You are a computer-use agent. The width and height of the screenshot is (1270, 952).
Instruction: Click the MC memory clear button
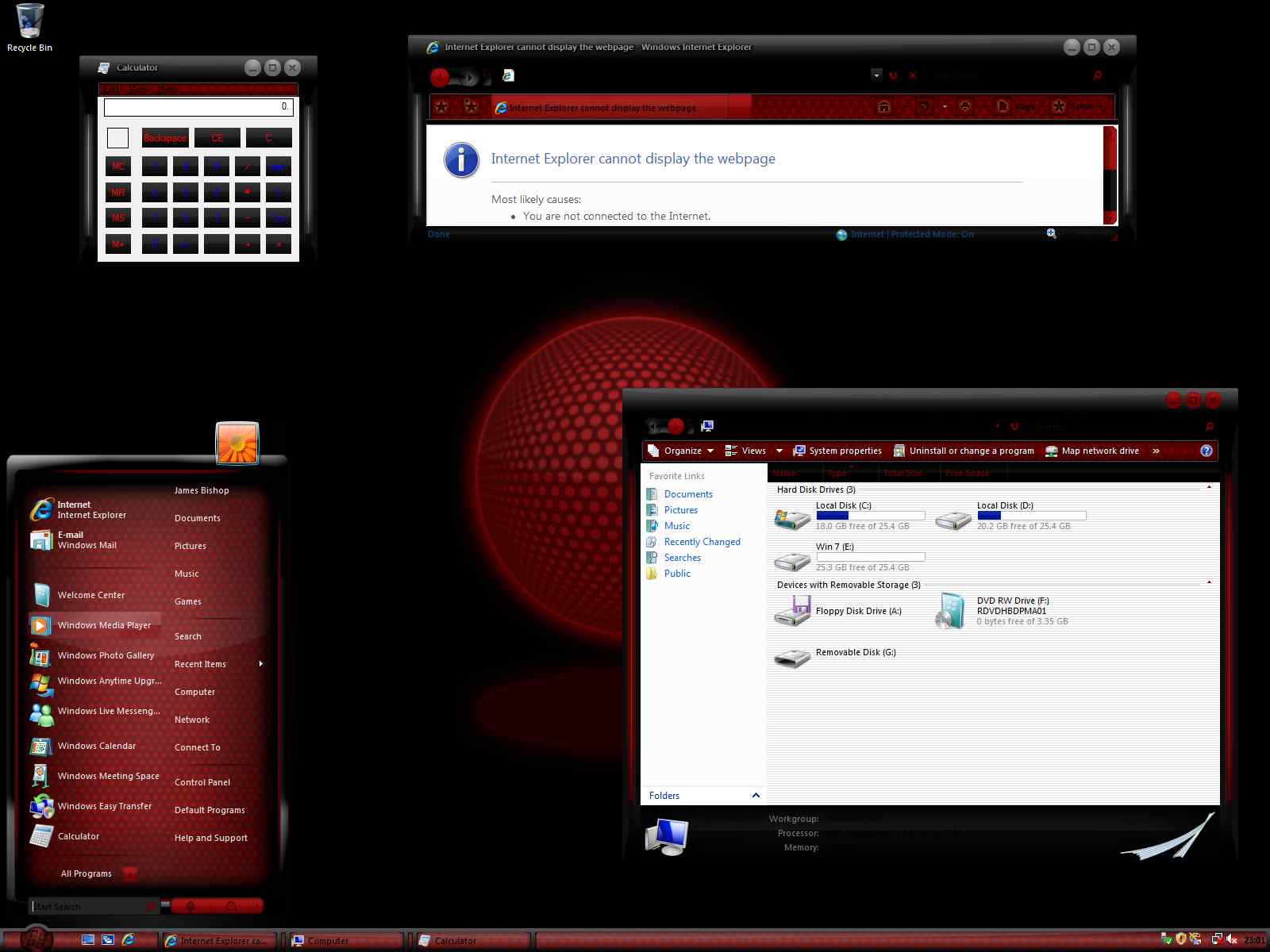coord(118,167)
